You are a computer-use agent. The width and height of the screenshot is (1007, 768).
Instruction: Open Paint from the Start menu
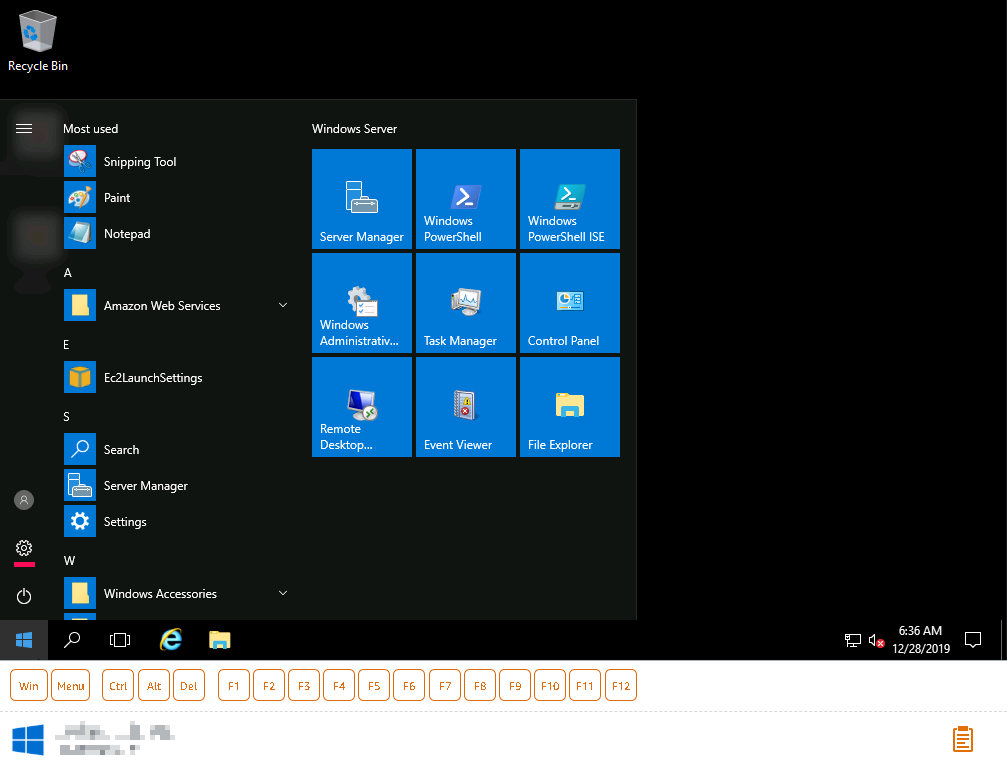(178, 198)
